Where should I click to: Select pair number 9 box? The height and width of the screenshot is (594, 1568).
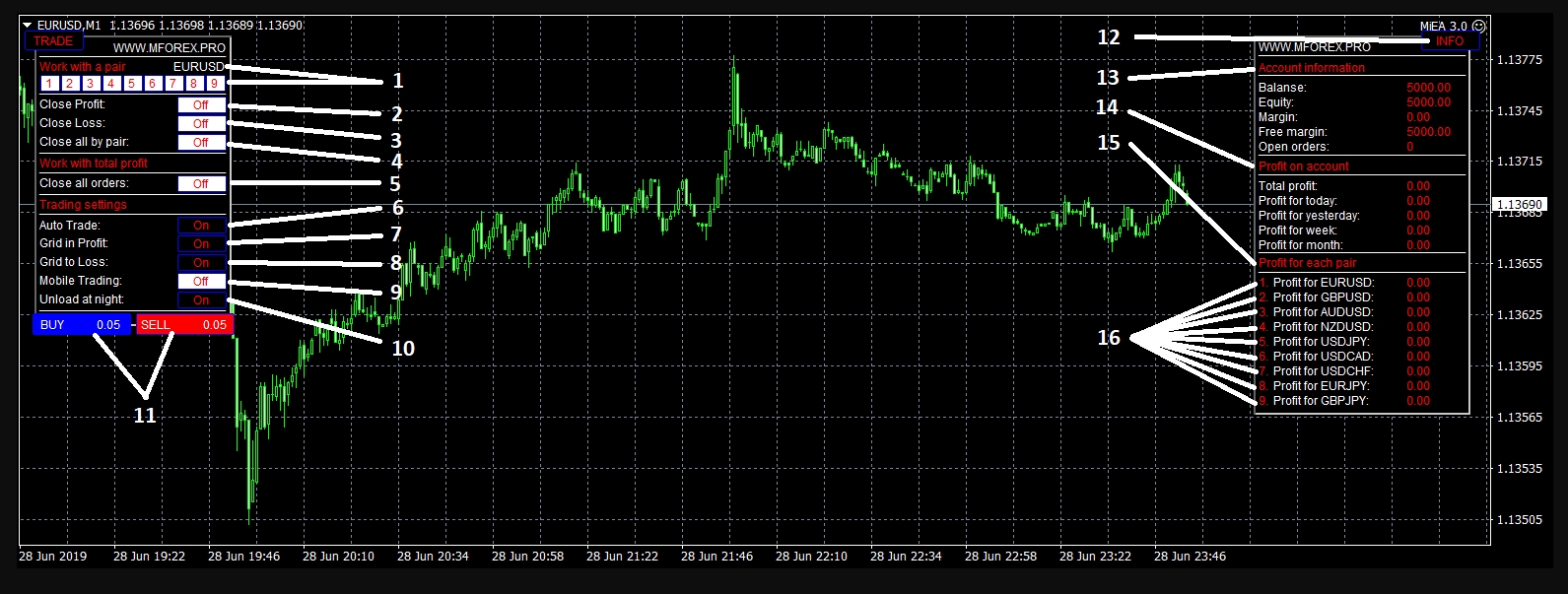214,84
